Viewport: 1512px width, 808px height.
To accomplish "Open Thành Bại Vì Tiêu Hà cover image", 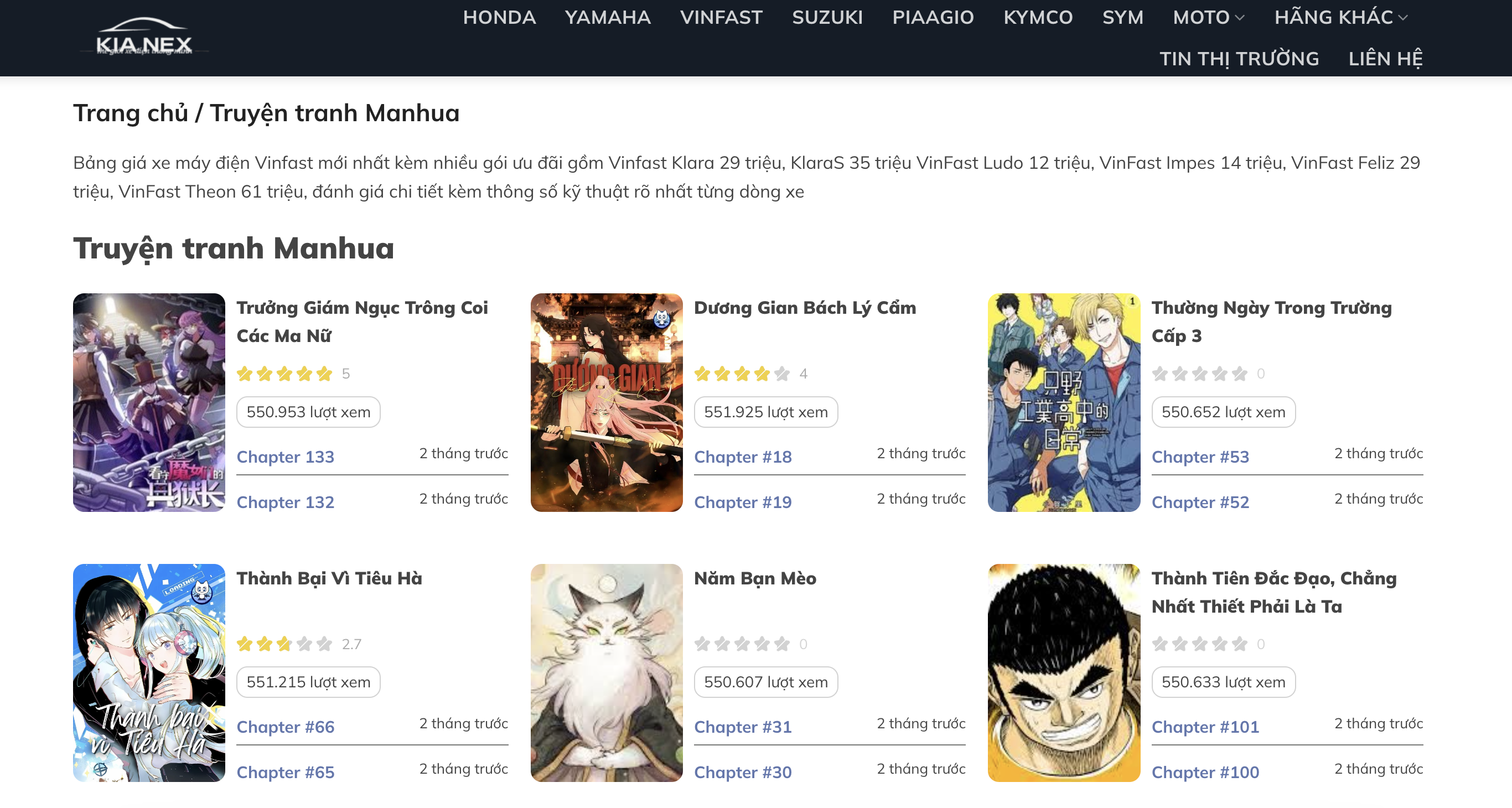I will [x=149, y=673].
